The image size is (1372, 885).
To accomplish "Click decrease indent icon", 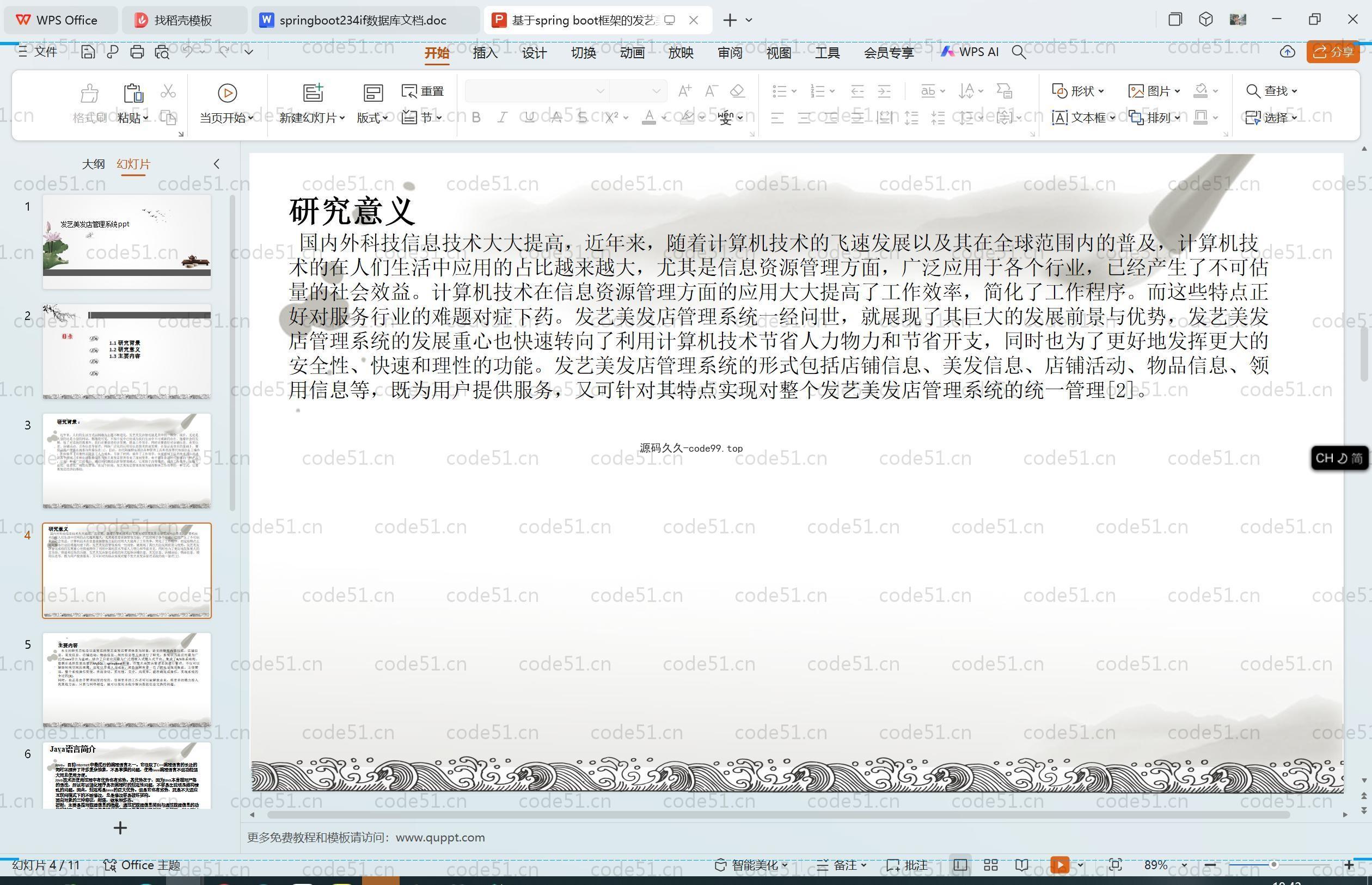I will coord(857,91).
